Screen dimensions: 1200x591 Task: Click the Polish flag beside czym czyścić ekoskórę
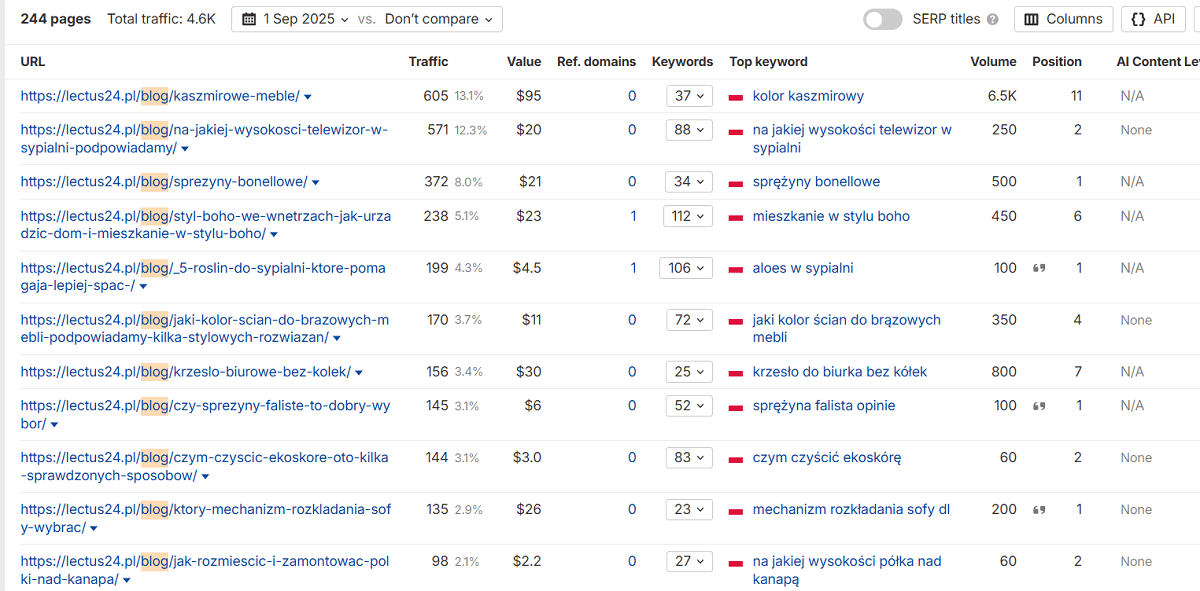tap(736, 459)
